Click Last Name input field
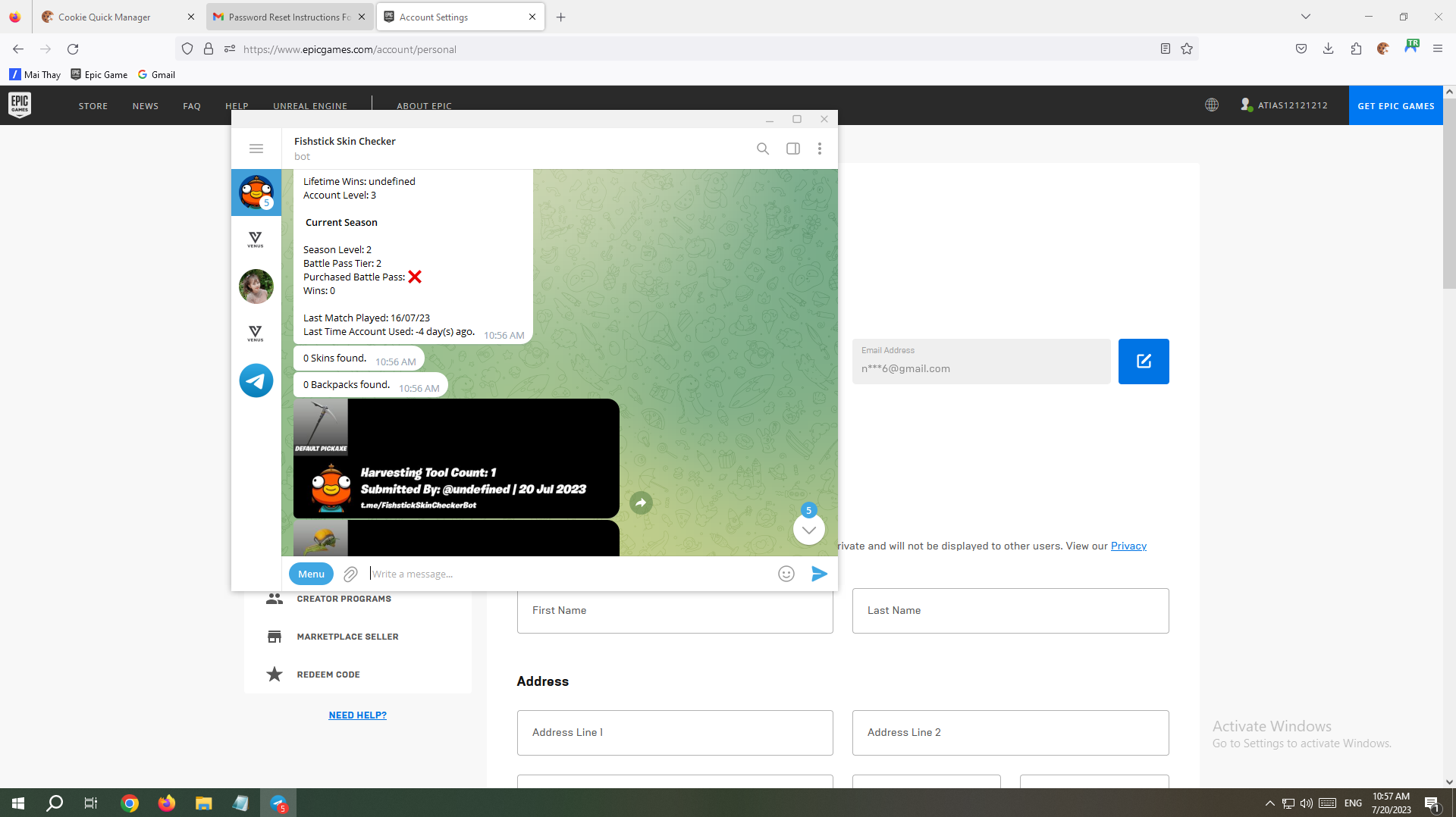The image size is (1456, 817). 1010,611
